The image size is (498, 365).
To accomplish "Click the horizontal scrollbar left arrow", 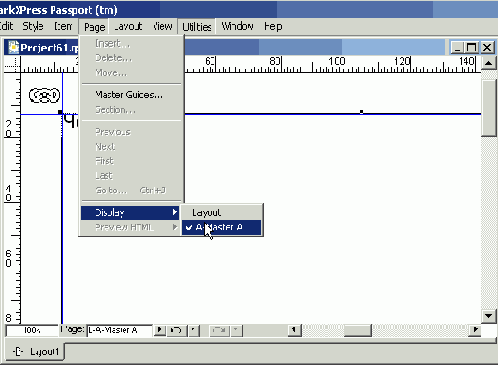I will [295, 330].
